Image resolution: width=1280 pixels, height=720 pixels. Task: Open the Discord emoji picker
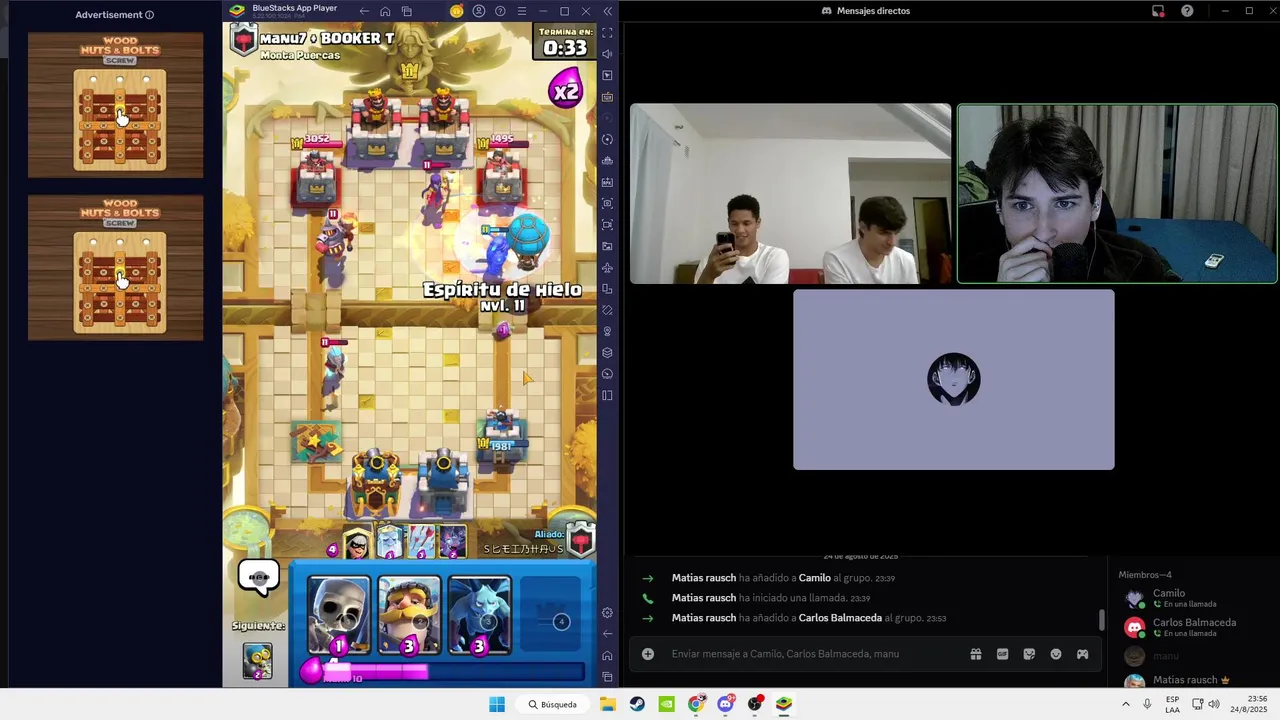[1056, 654]
